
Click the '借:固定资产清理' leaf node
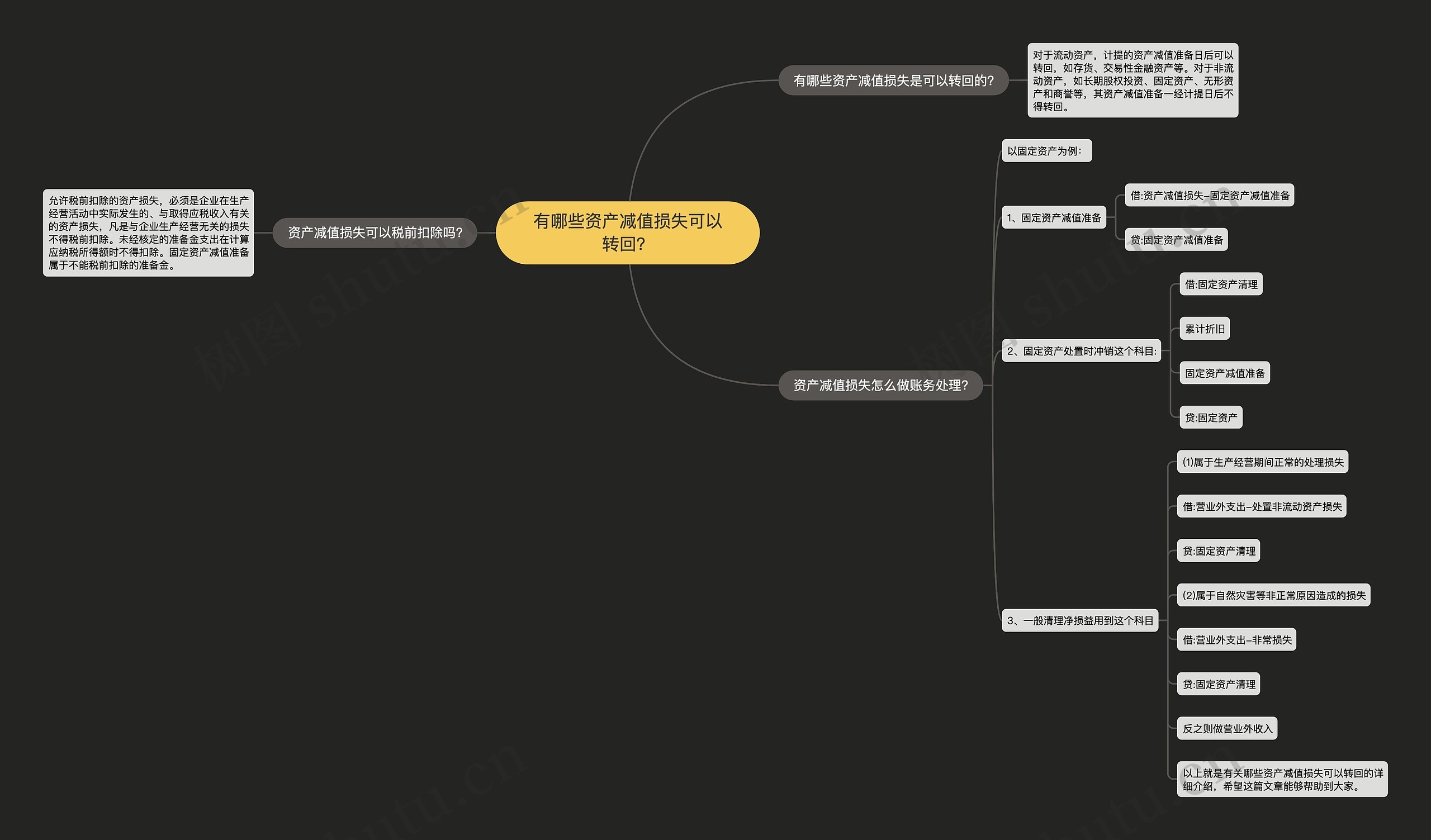(x=1220, y=284)
